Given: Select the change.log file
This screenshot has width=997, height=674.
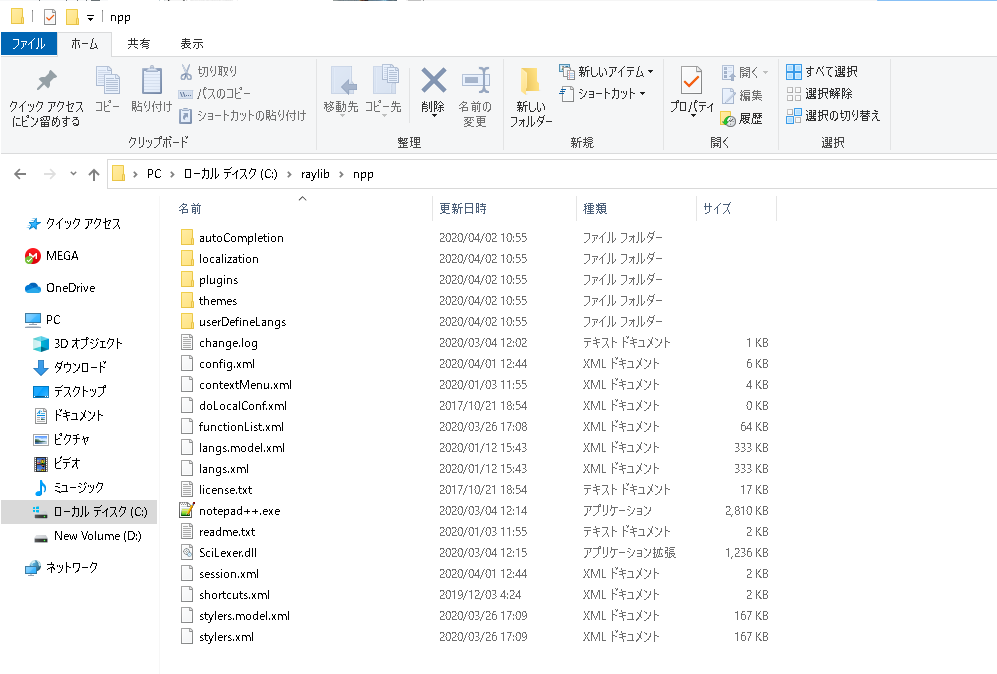Looking at the screenshot, I should point(219,343).
